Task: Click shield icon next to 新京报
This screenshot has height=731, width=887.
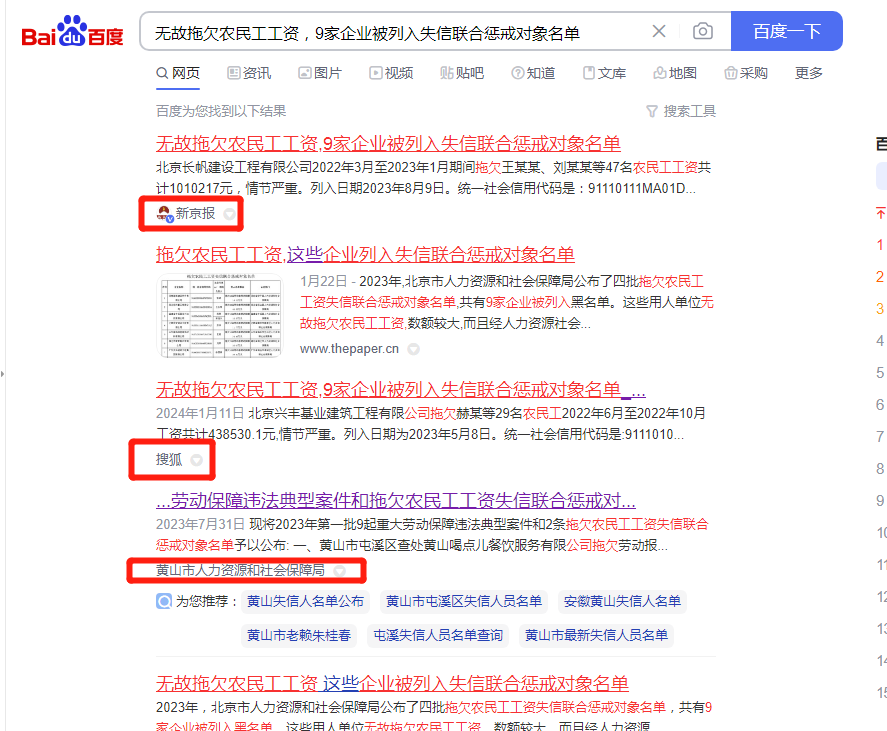Action: click(x=230, y=214)
